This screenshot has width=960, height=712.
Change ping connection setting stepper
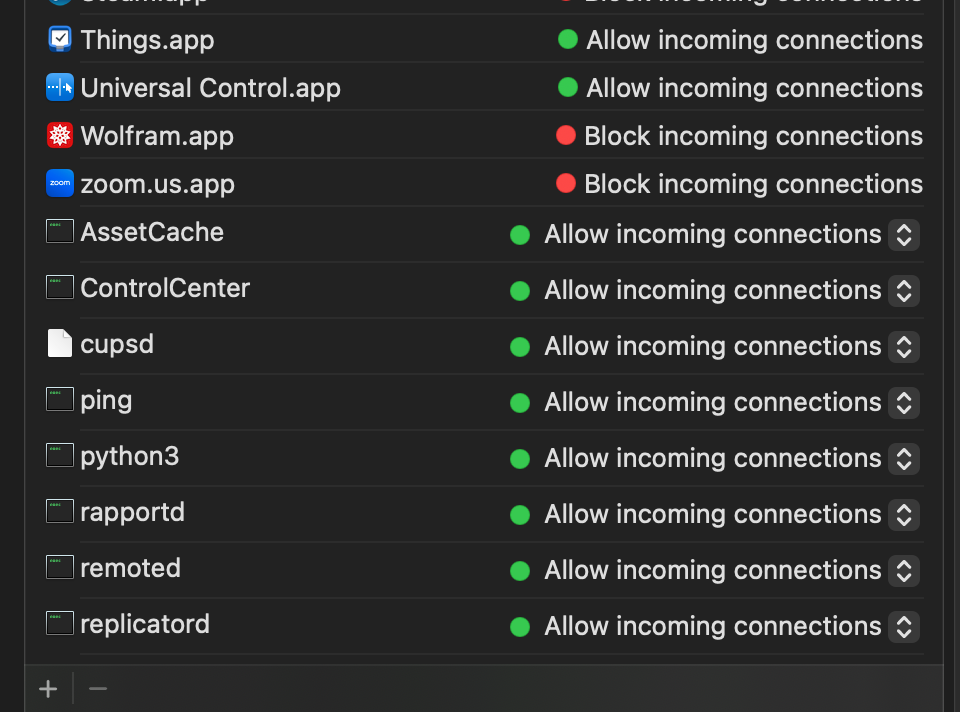pos(903,403)
